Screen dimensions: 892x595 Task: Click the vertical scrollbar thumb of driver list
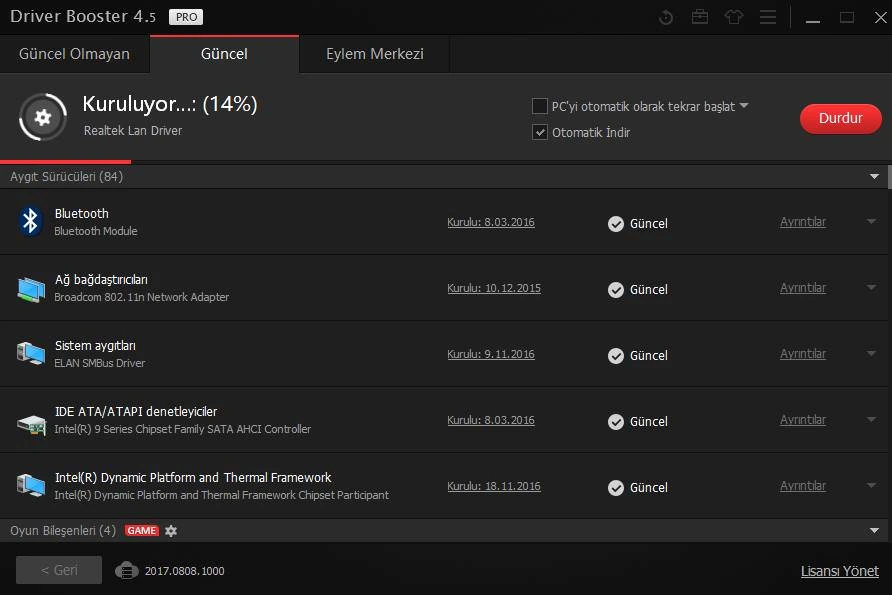coord(890,177)
